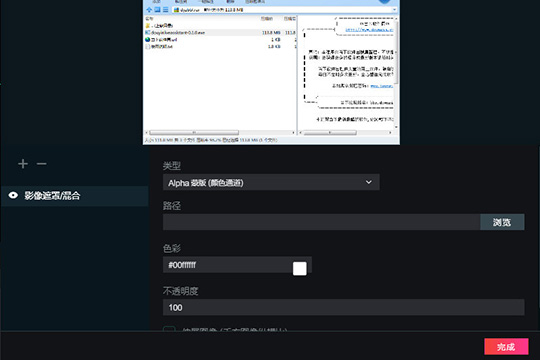Image resolution: width=540 pixels, height=360 pixels.
Task: Click the blue view-mode icon beside the up arrow
Action: coord(157,10)
